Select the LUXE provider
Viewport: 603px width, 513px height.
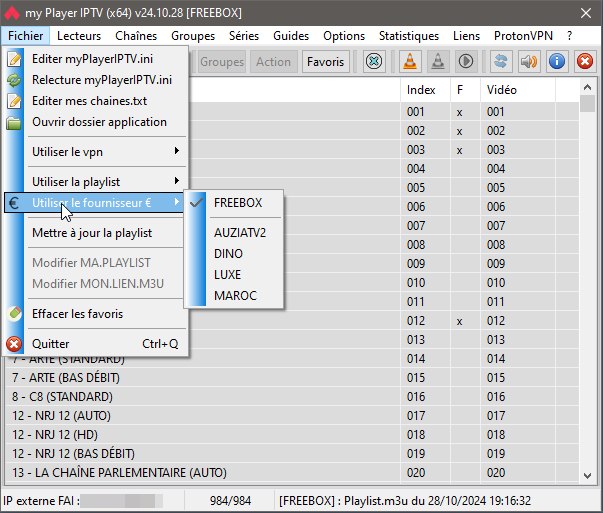click(x=227, y=275)
